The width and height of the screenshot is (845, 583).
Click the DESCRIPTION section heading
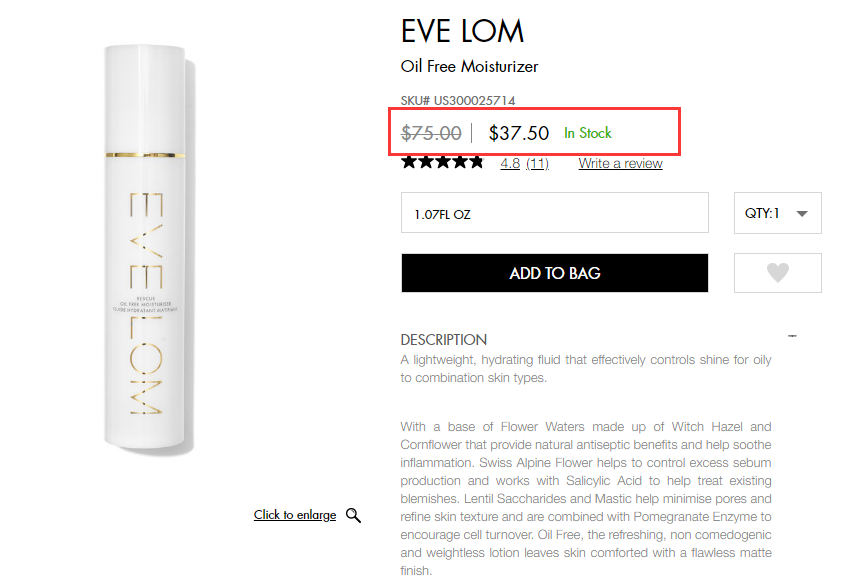443,340
